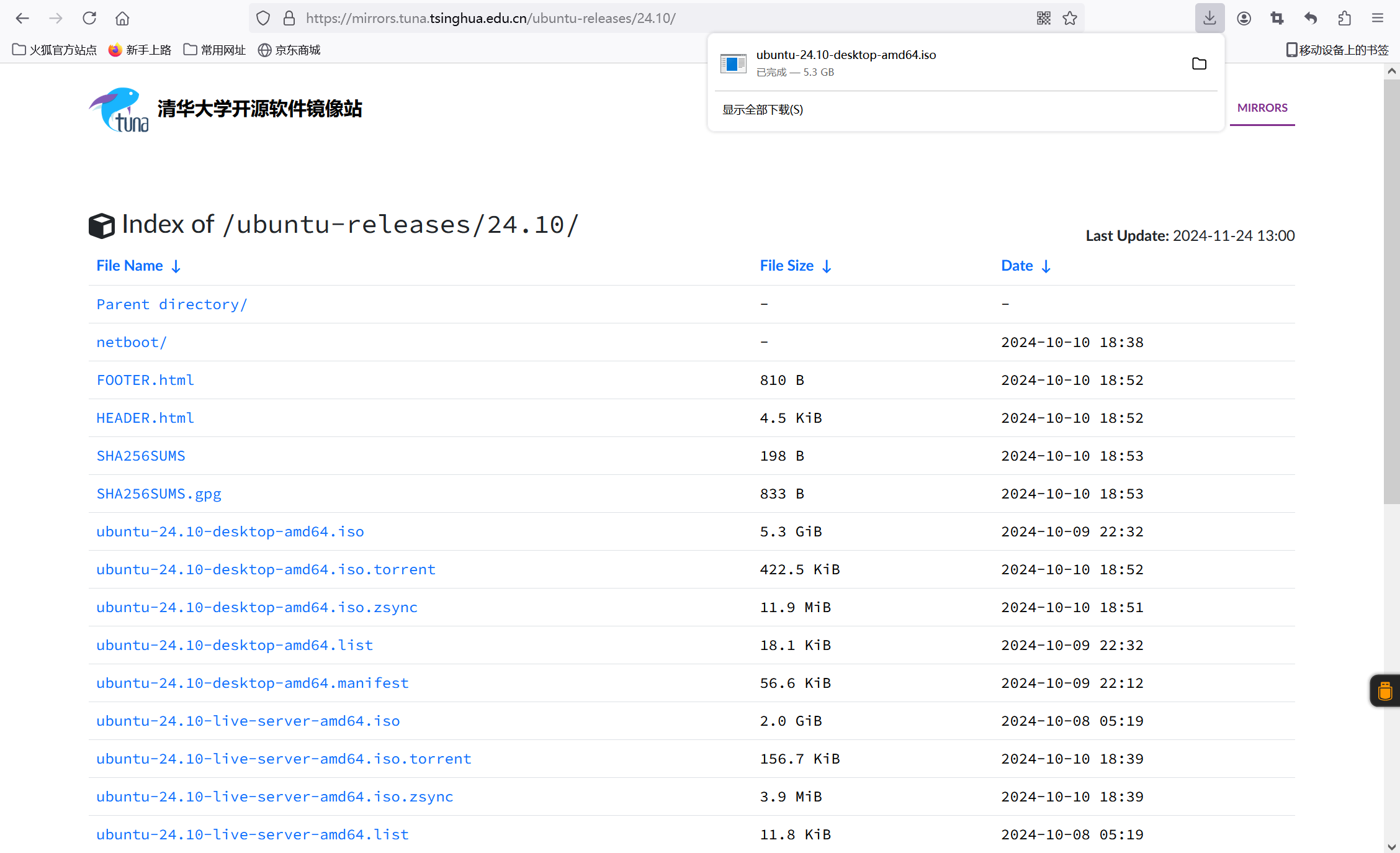
Task: Open the 新手上路 bookmark
Action: click(x=140, y=50)
